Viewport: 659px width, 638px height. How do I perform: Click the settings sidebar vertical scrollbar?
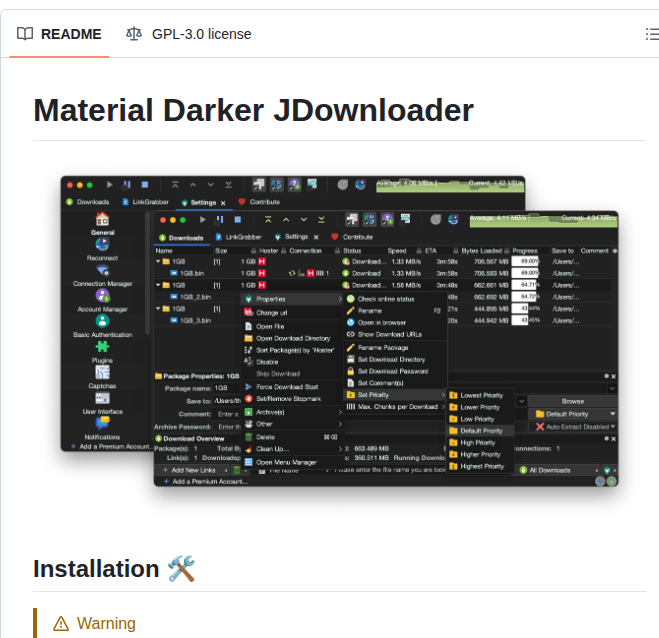pos(148,273)
